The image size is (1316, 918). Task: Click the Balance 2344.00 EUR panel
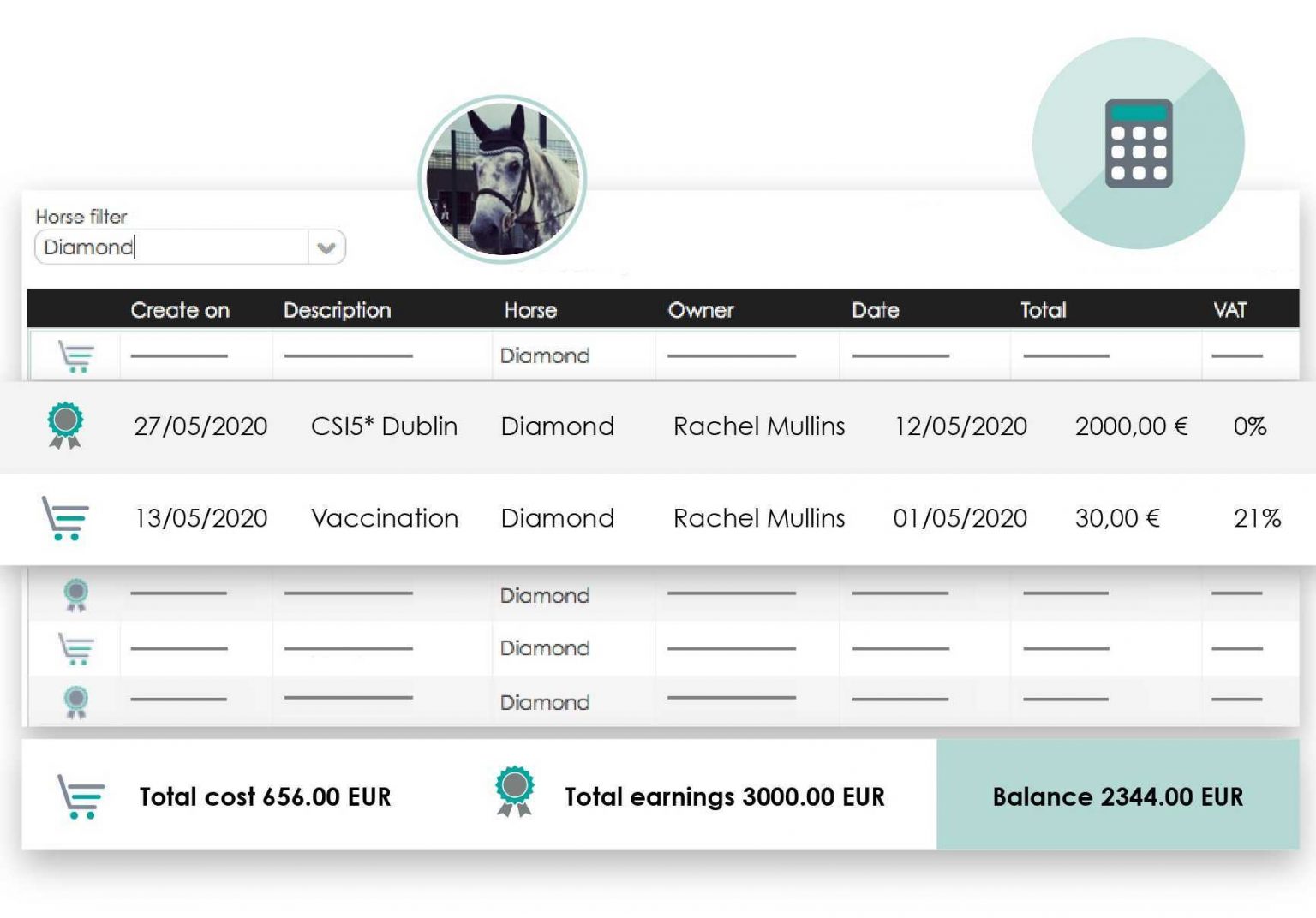point(1117,796)
